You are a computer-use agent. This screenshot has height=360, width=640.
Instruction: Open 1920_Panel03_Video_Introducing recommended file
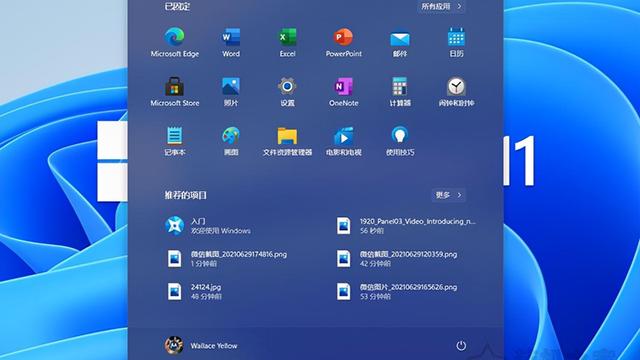[x=407, y=226]
